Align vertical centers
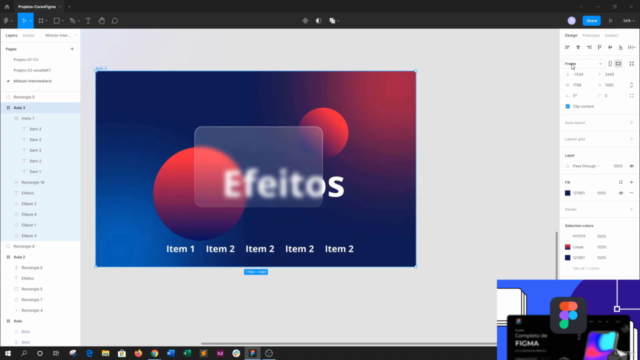Viewport: 640px width, 360px height. pos(610,47)
